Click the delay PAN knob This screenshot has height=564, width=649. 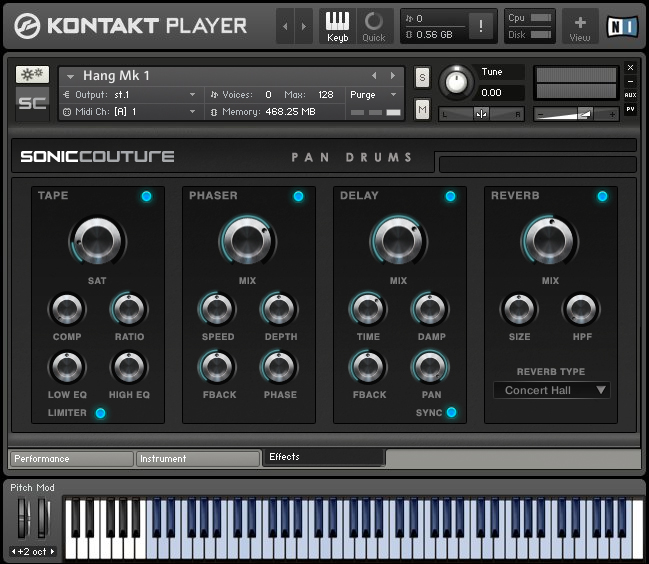[430, 367]
